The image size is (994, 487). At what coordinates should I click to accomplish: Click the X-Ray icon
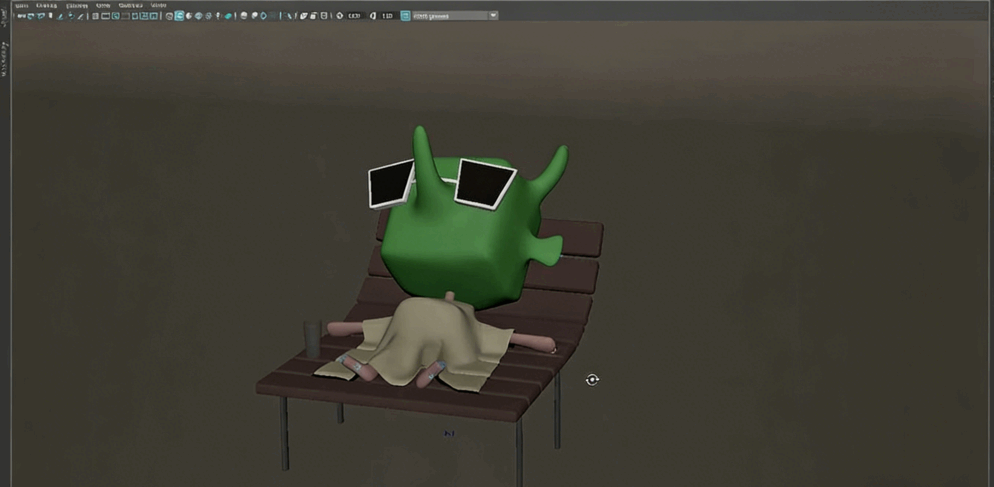coord(303,16)
